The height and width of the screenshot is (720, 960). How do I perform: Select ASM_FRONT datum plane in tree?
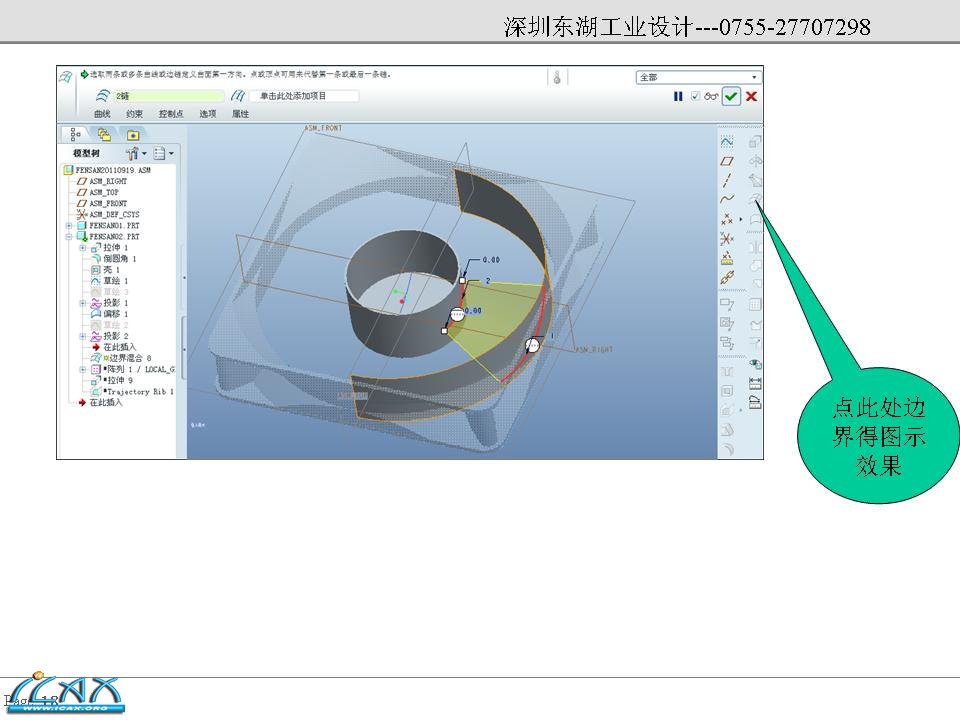pyautogui.click(x=102, y=203)
